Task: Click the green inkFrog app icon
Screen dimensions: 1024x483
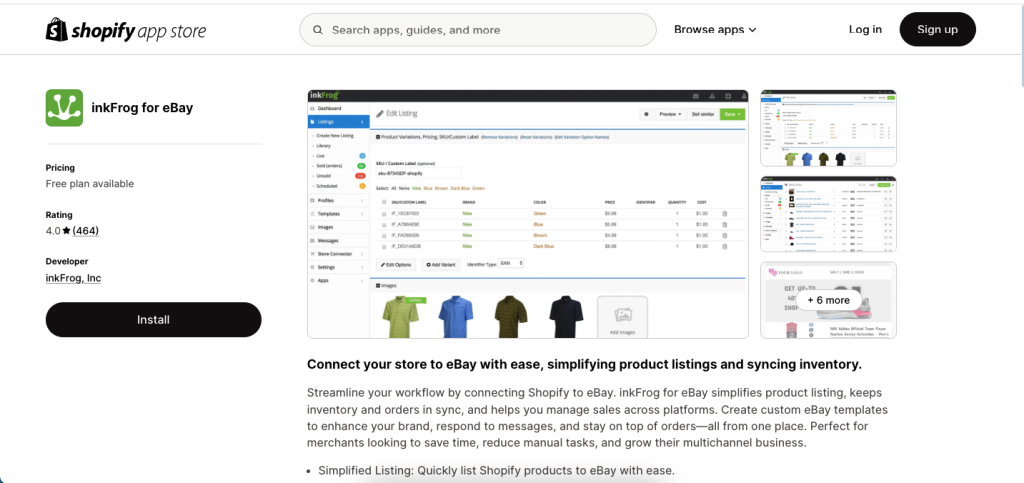Action: [x=64, y=108]
